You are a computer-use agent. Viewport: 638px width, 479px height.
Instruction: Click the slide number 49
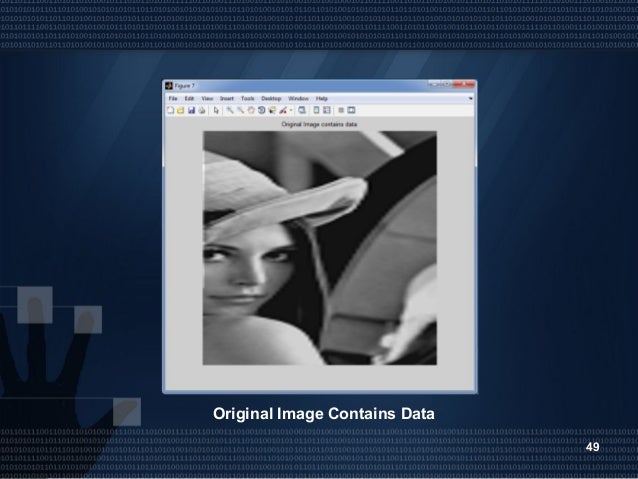point(592,447)
